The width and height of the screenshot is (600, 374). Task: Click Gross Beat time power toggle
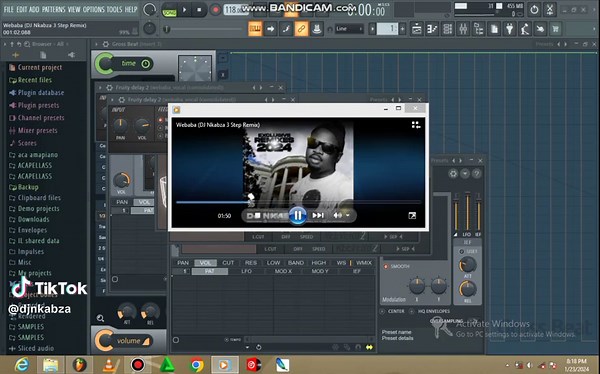[145, 64]
